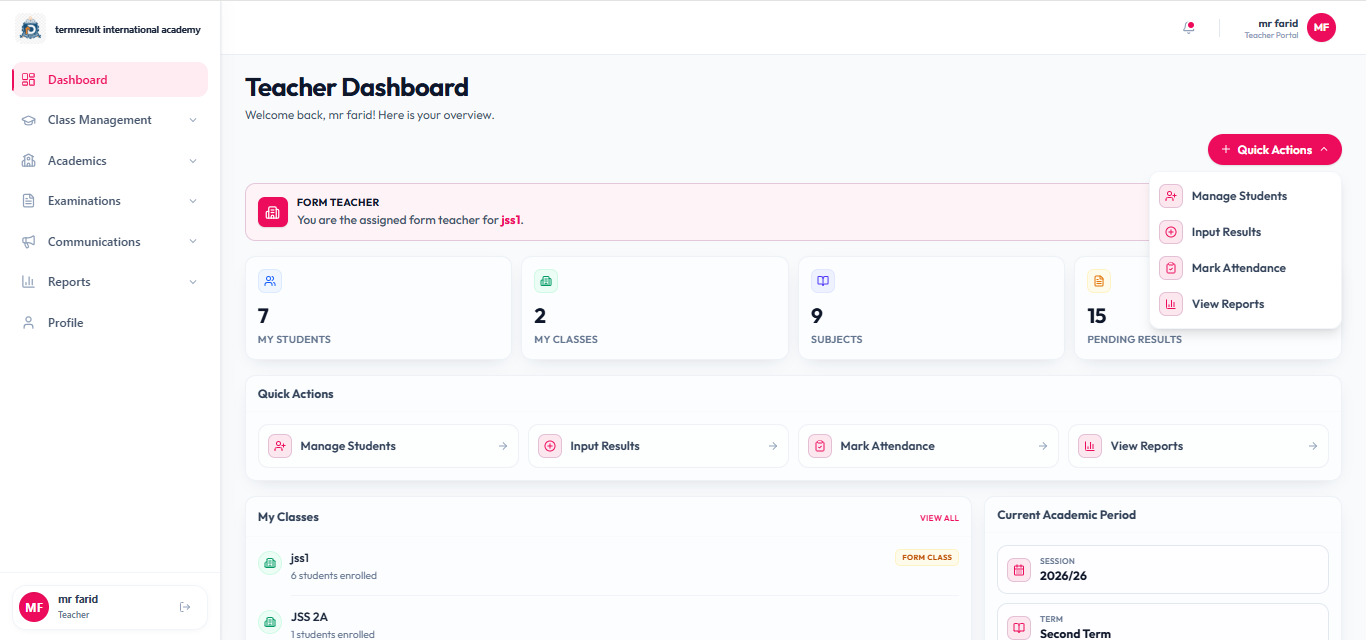1366x640 pixels.
Task: Click the mr farid name in top bar
Action: click(1278, 23)
